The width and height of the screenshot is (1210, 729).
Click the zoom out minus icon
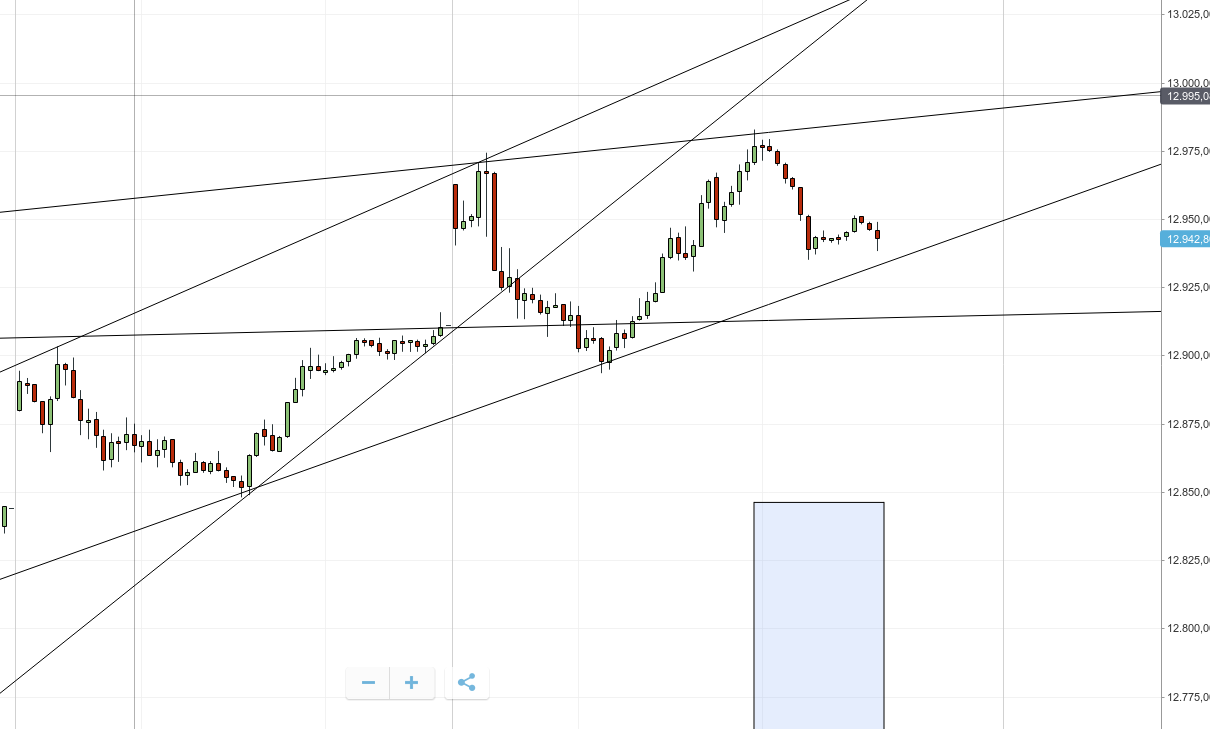point(367,682)
